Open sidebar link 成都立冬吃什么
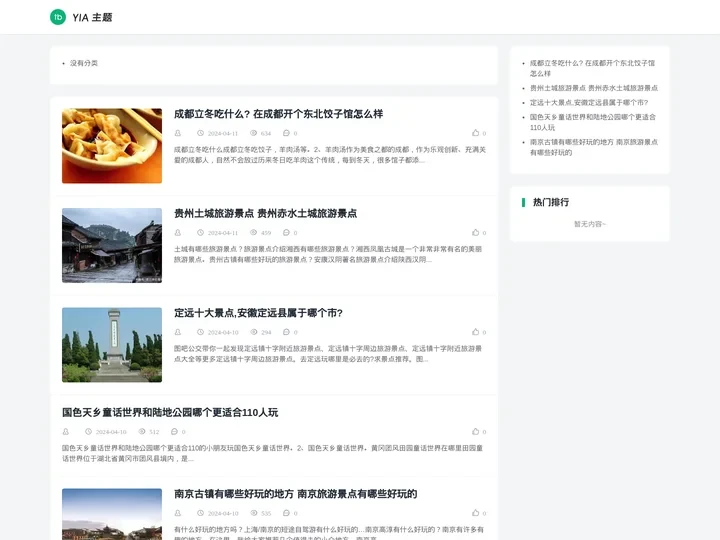 pyautogui.click(x=592, y=68)
